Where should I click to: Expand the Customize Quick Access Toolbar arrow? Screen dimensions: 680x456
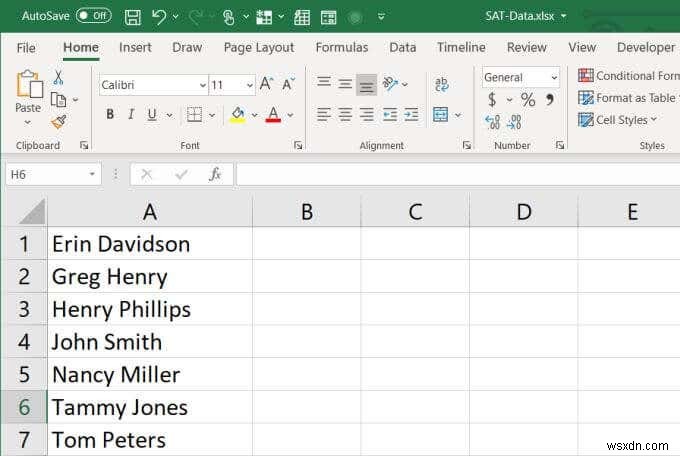pyautogui.click(x=381, y=17)
